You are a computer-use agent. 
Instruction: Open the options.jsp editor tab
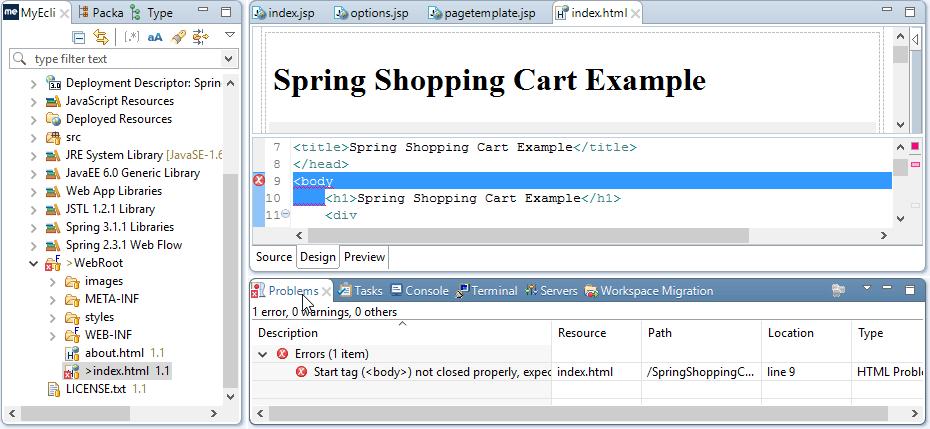(x=371, y=12)
